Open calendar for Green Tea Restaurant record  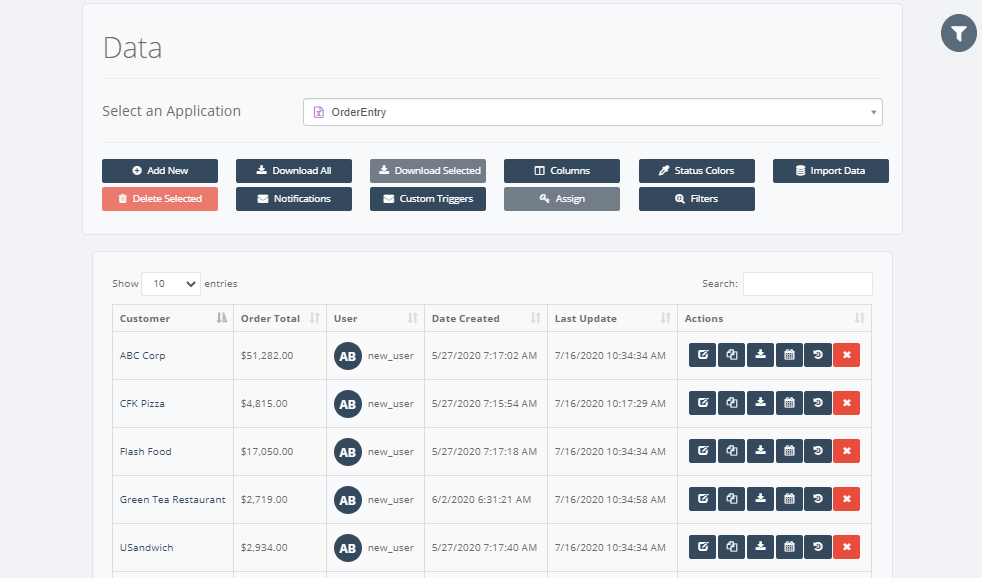(x=789, y=499)
